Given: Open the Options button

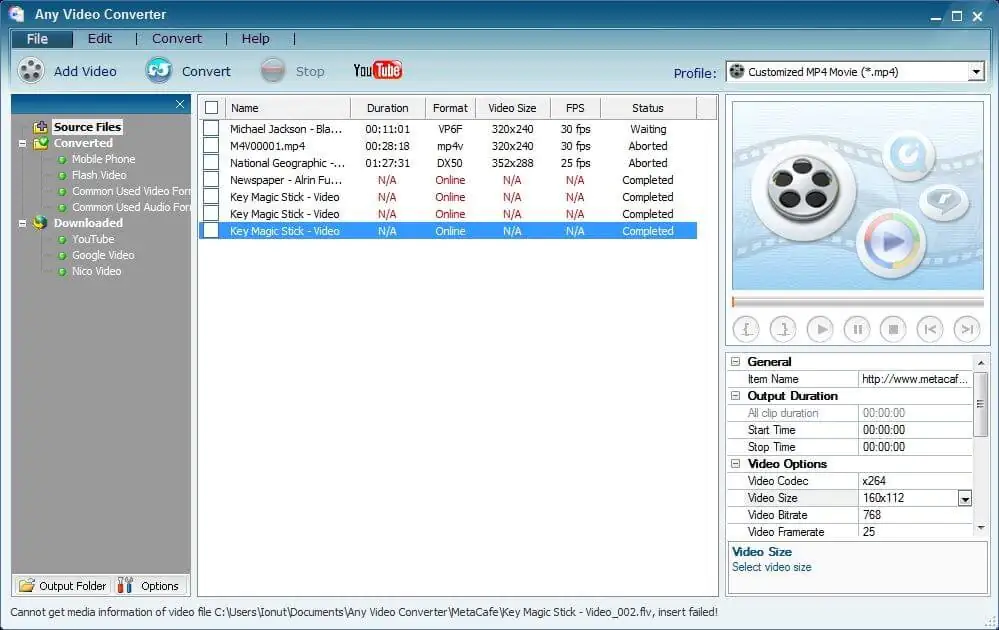Looking at the screenshot, I should [149, 586].
